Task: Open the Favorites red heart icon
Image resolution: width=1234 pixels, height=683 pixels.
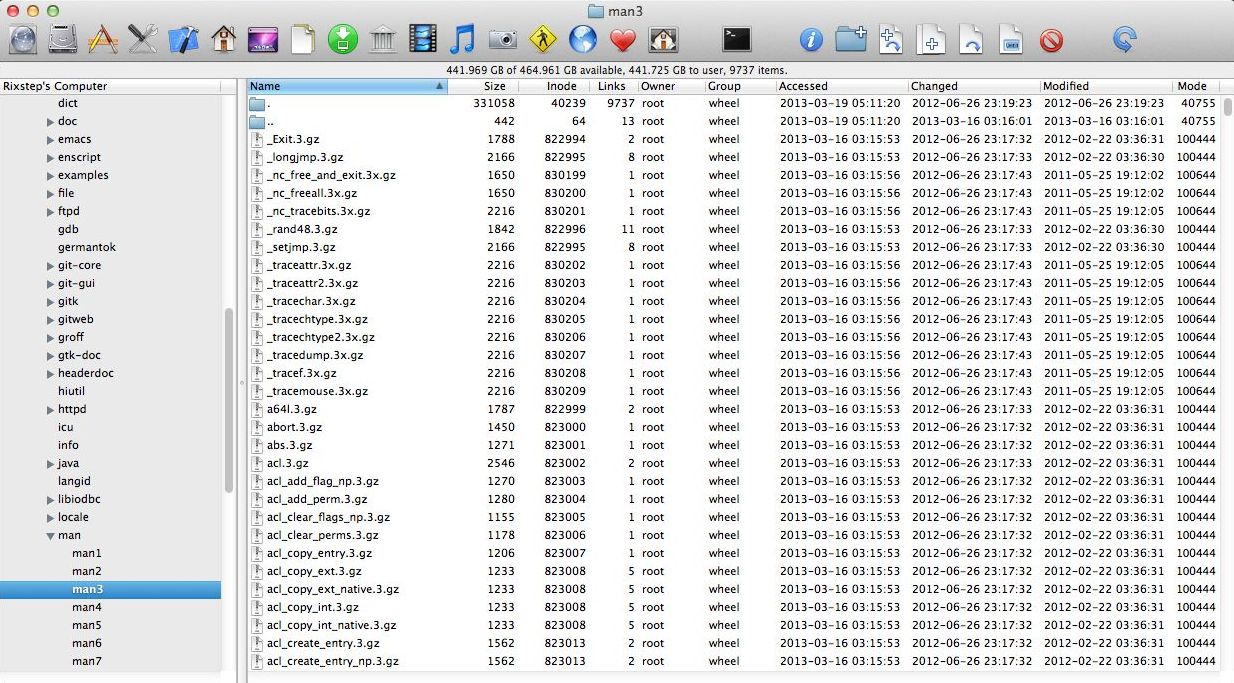Action: point(623,39)
